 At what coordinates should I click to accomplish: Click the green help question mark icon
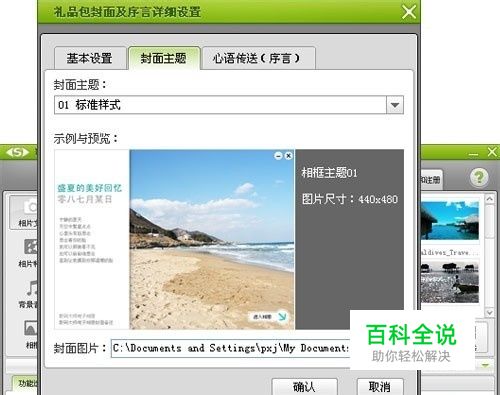tap(479, 177)
